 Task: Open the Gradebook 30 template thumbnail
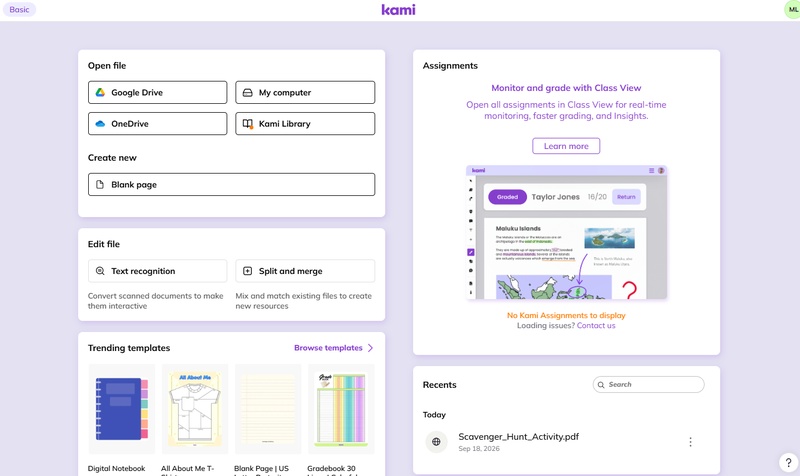point(341,409)
